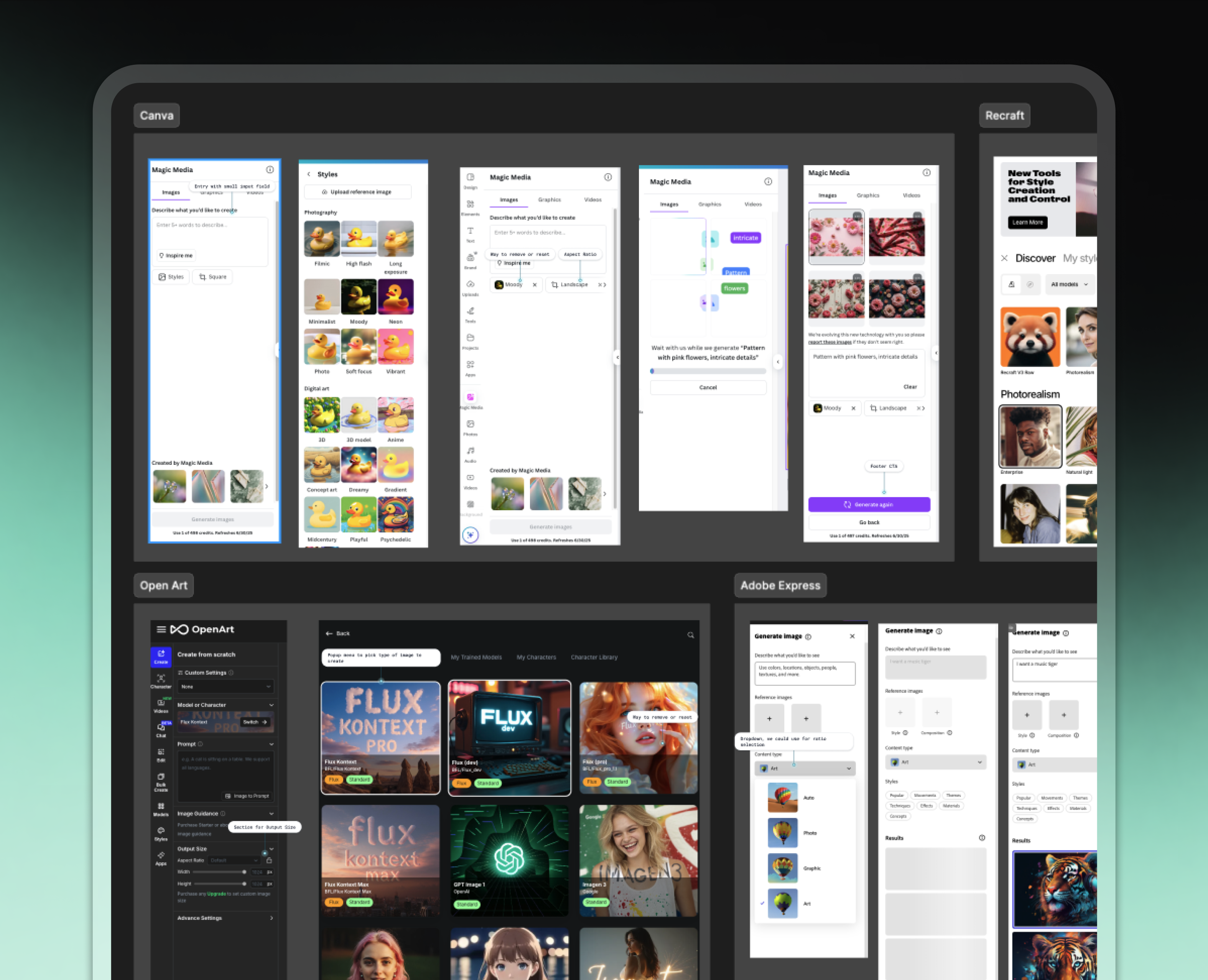Click Go back in Canva results panel

click(869, 522)
